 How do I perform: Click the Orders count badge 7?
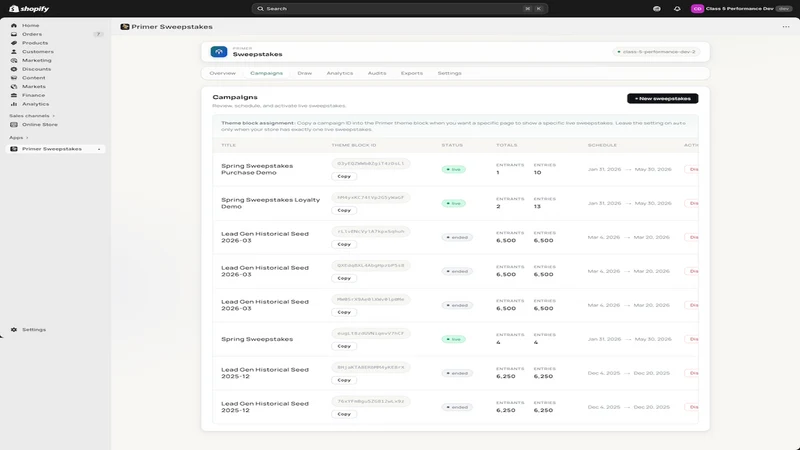tap(98, 34)
